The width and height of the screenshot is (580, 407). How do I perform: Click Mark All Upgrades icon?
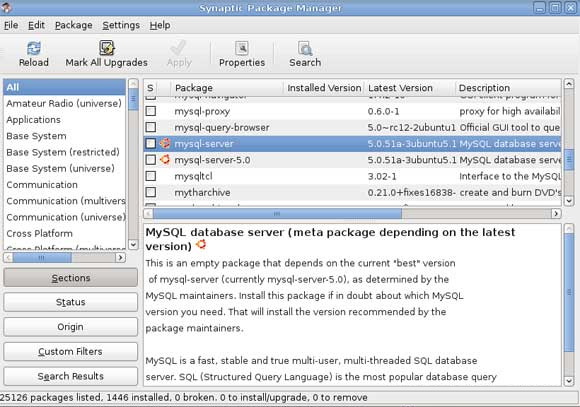click(107, 48)
